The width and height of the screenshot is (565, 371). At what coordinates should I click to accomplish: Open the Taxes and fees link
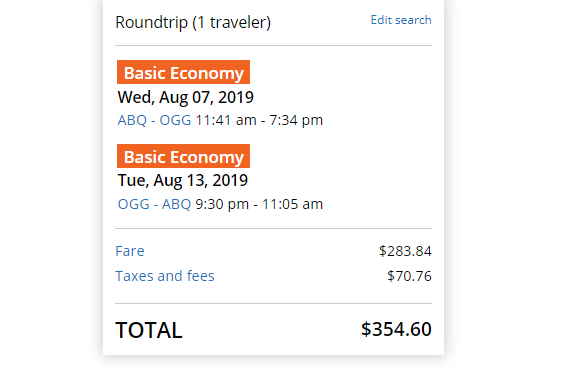[165, 276]
